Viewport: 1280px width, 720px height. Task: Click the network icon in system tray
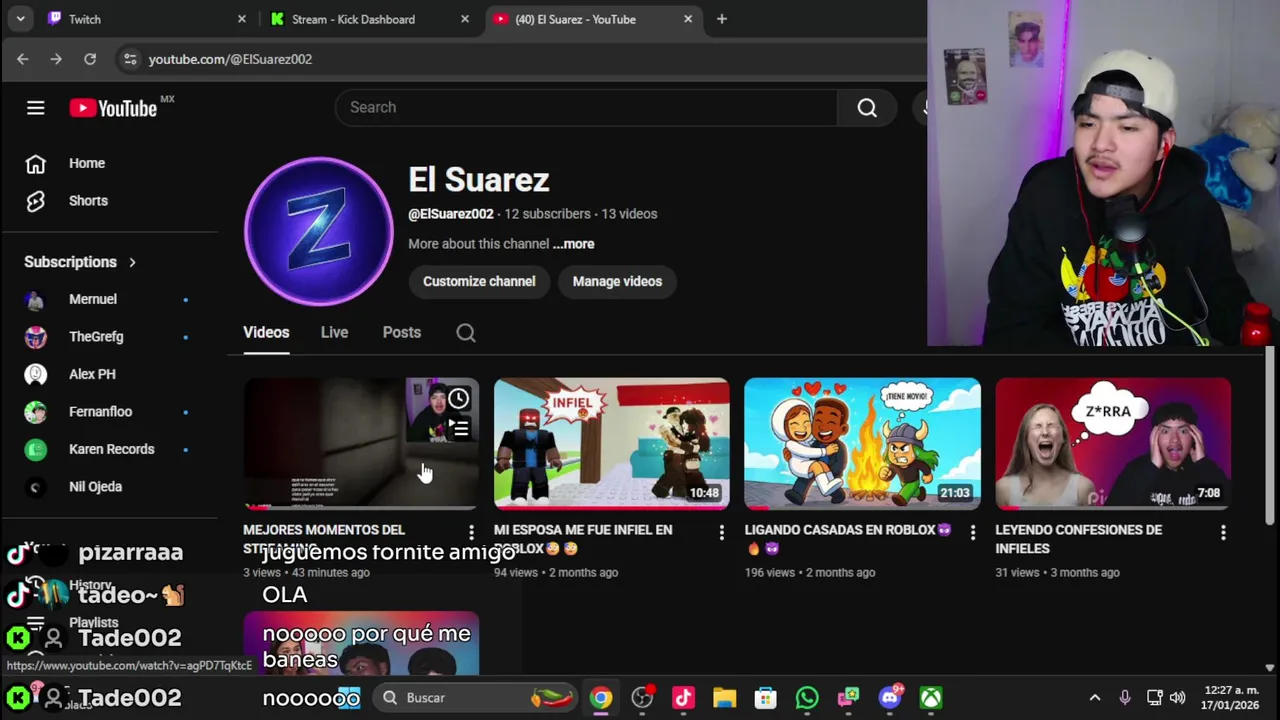click(x=1154, y=698)
